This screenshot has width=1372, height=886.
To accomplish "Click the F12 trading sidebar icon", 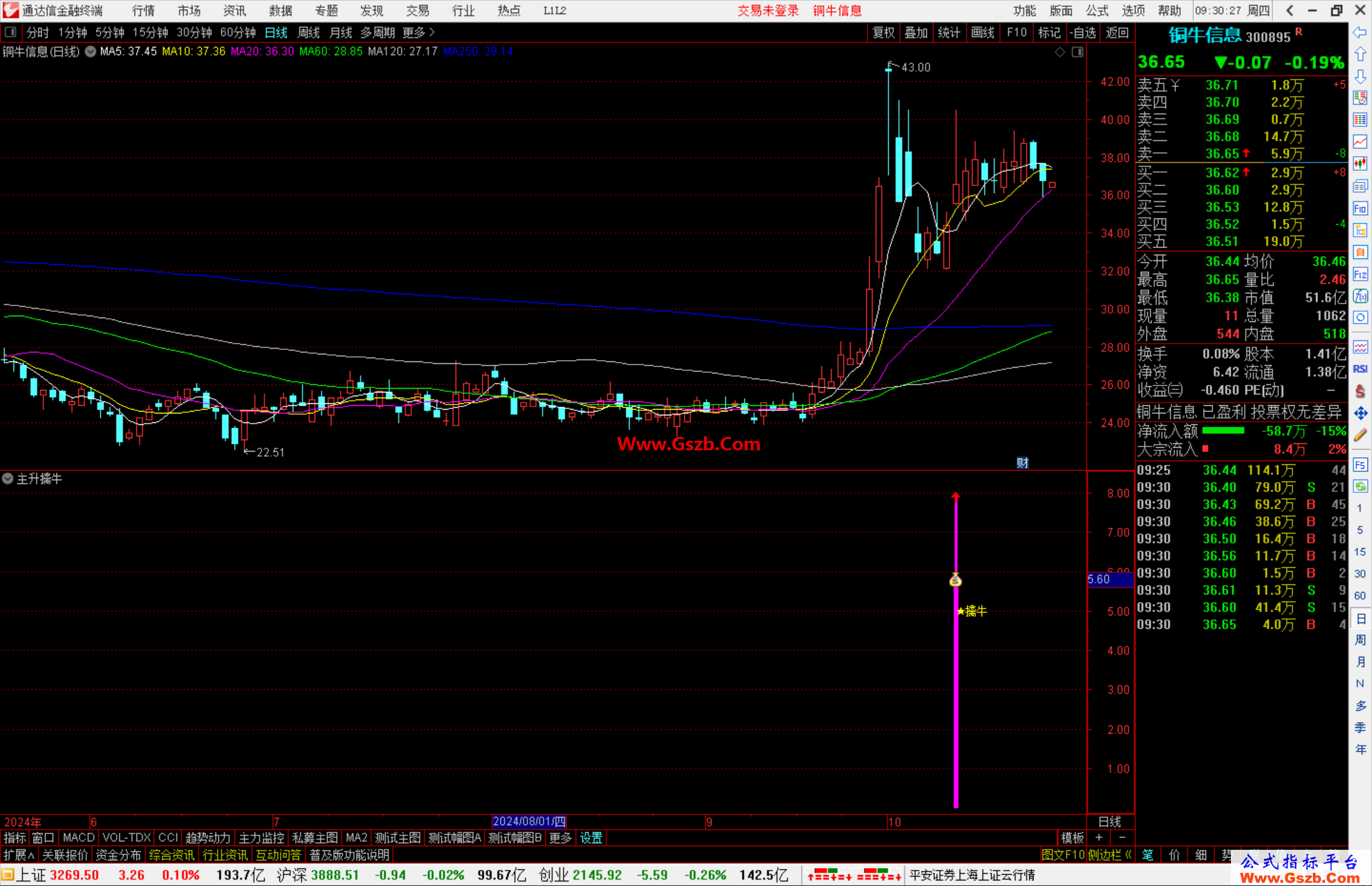I will (1360, 274).
